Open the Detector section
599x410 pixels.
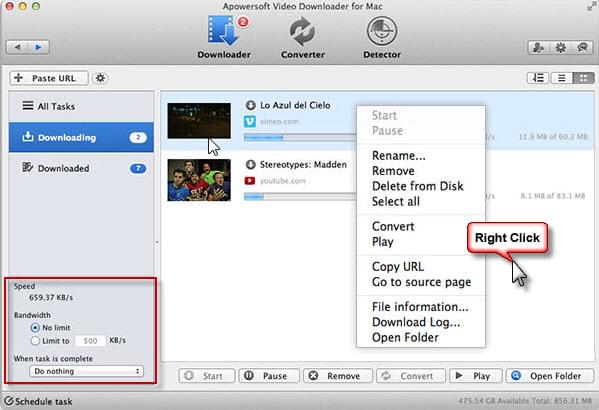(382, 37)
